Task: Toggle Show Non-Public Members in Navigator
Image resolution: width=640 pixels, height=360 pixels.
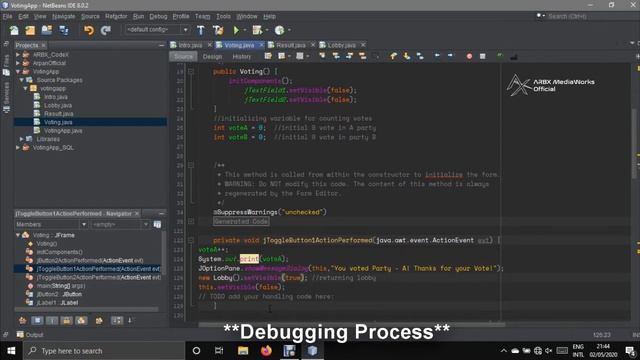Action: tap(67, 320)
